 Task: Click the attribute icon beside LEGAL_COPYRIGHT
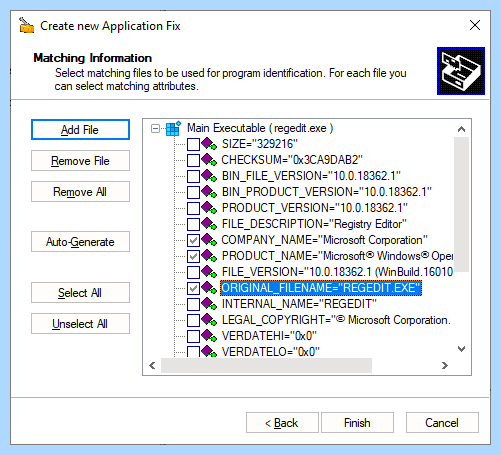coord(209,320)
